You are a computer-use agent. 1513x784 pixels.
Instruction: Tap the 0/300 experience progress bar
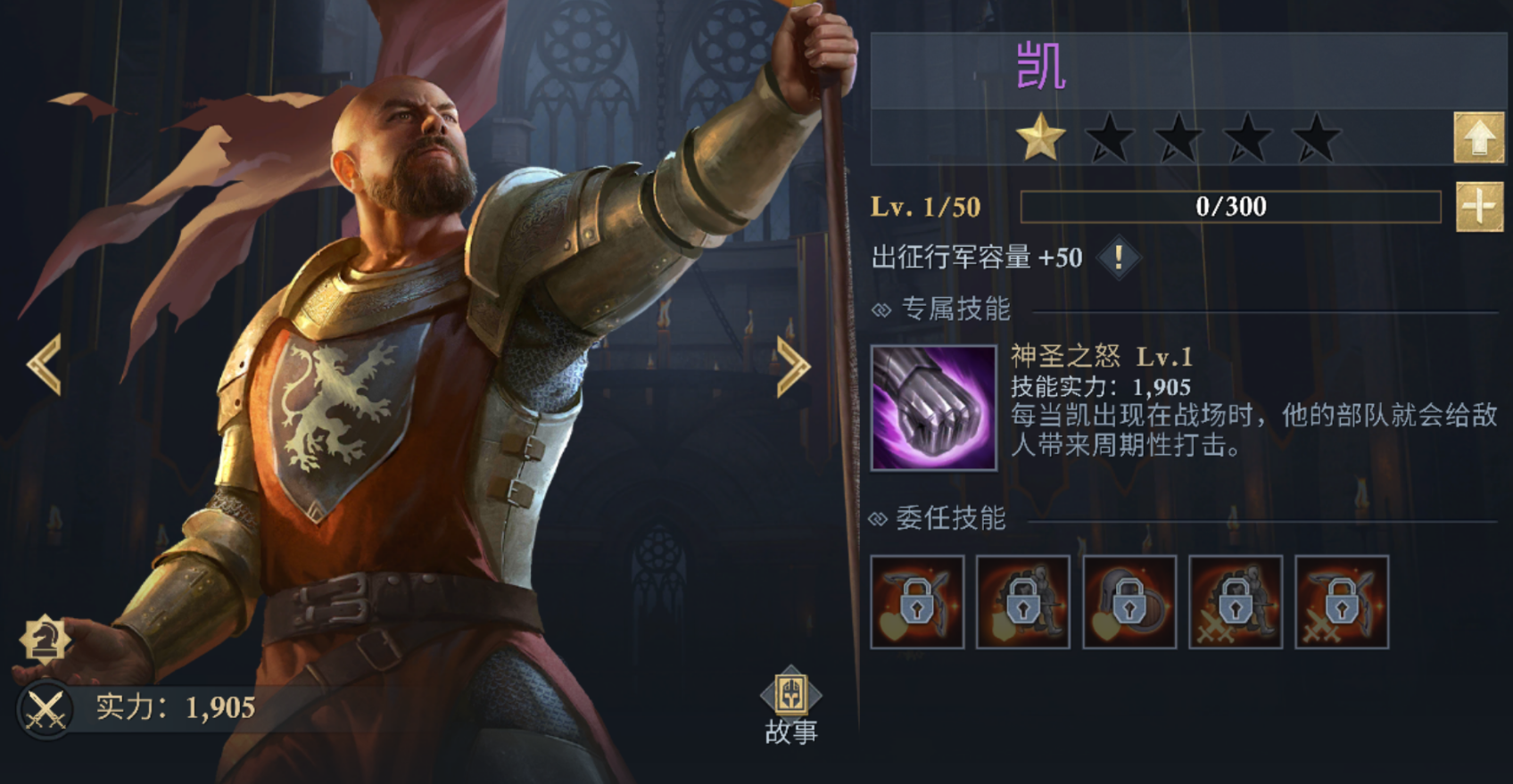tap(1231, 207)
